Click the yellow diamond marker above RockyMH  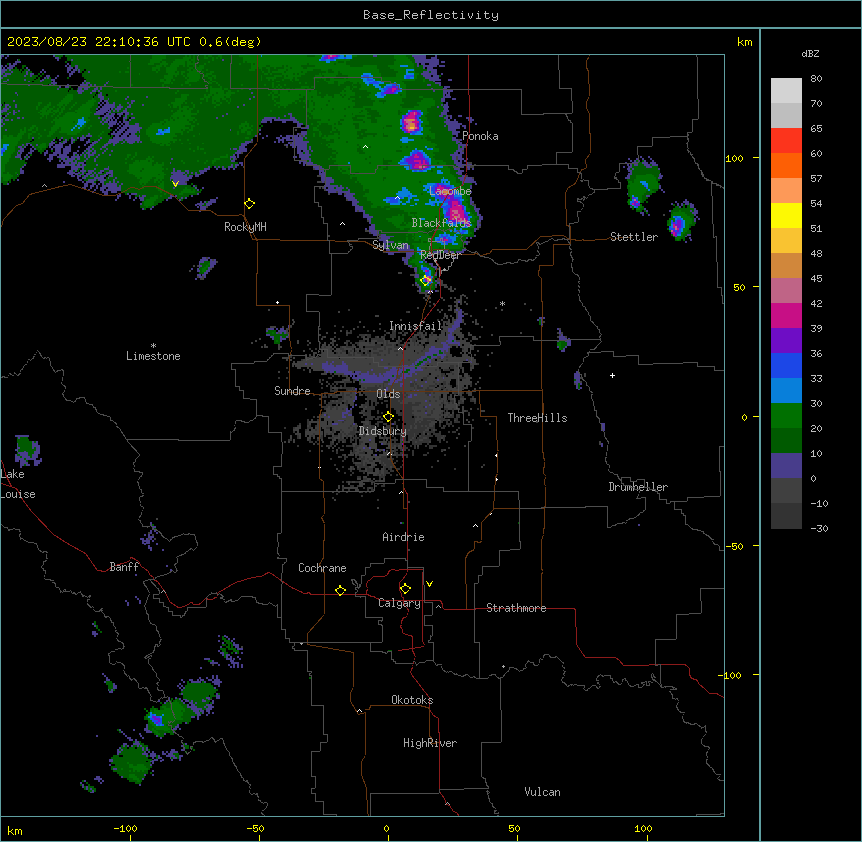[249, 204]
